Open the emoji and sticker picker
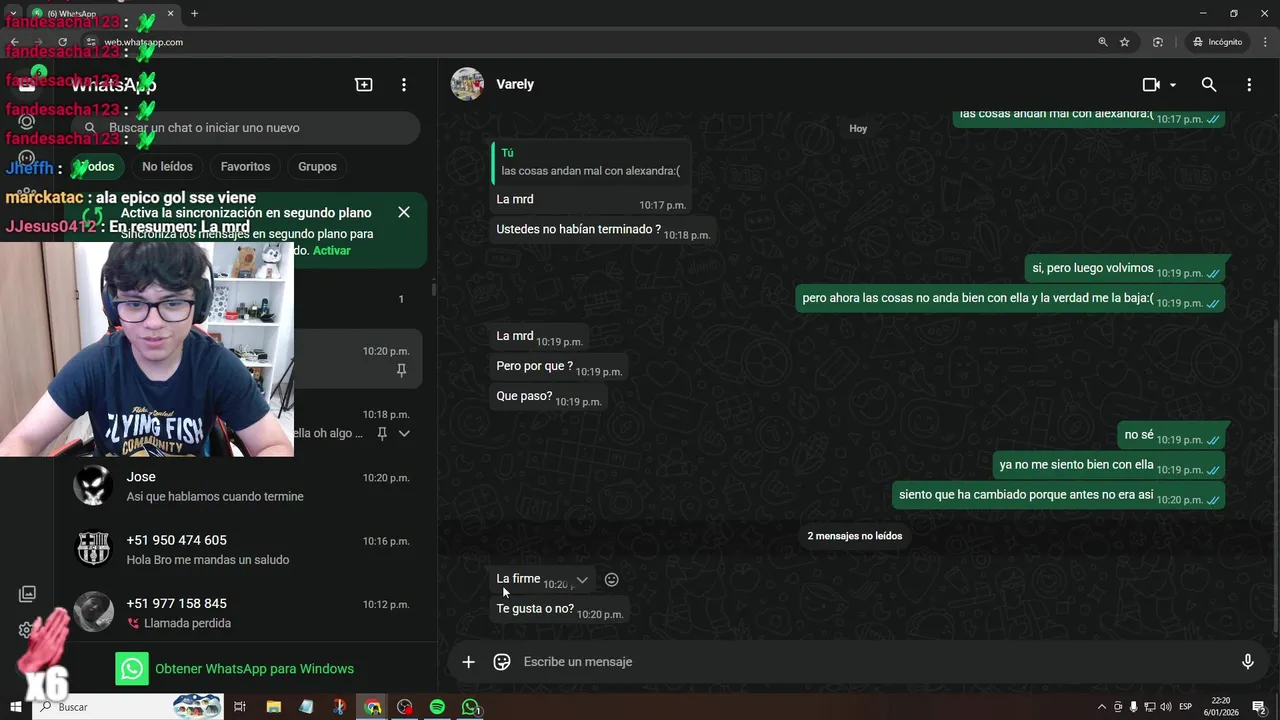The image size is (1280, 720). click(502, 662)
